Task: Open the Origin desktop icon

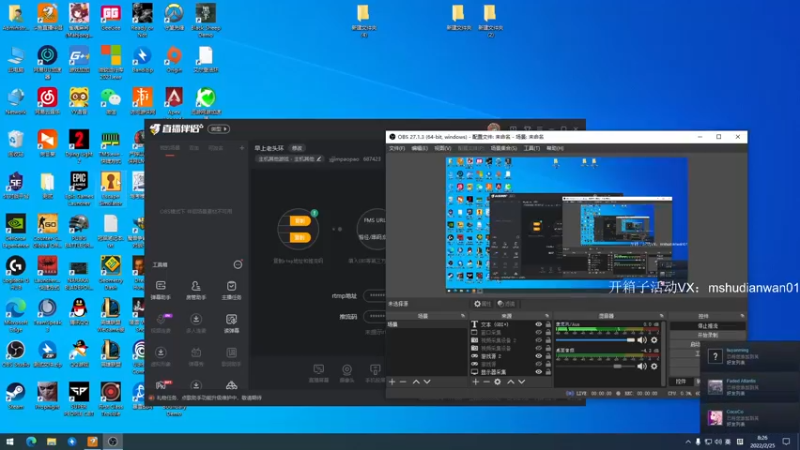Action: (174, 59)
